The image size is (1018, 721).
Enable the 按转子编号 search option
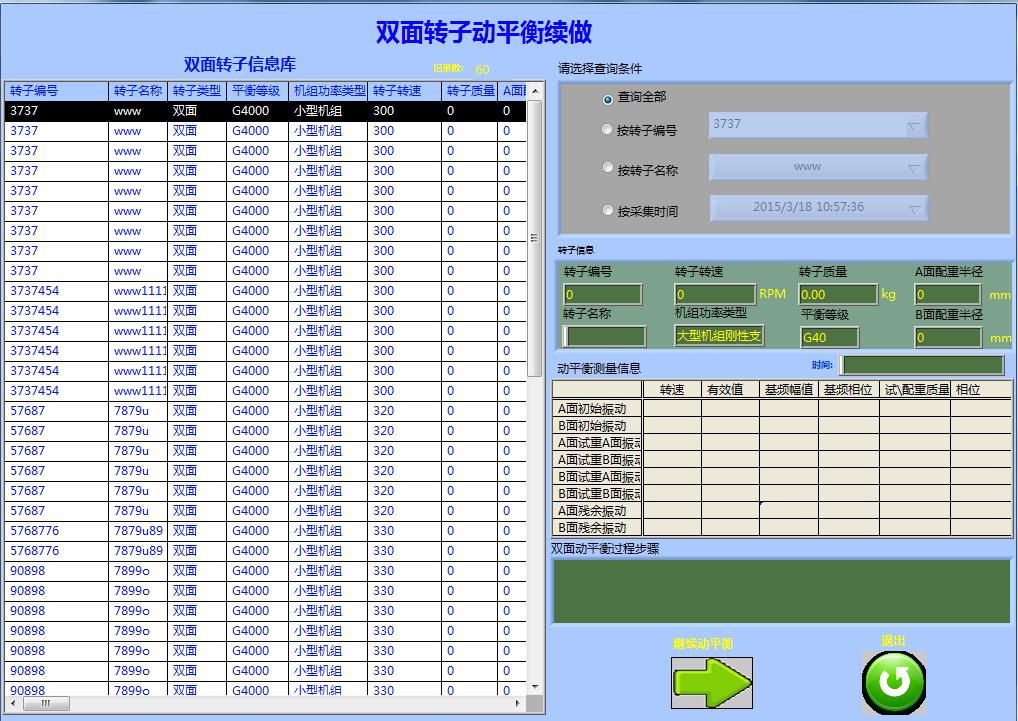point(607,129)
